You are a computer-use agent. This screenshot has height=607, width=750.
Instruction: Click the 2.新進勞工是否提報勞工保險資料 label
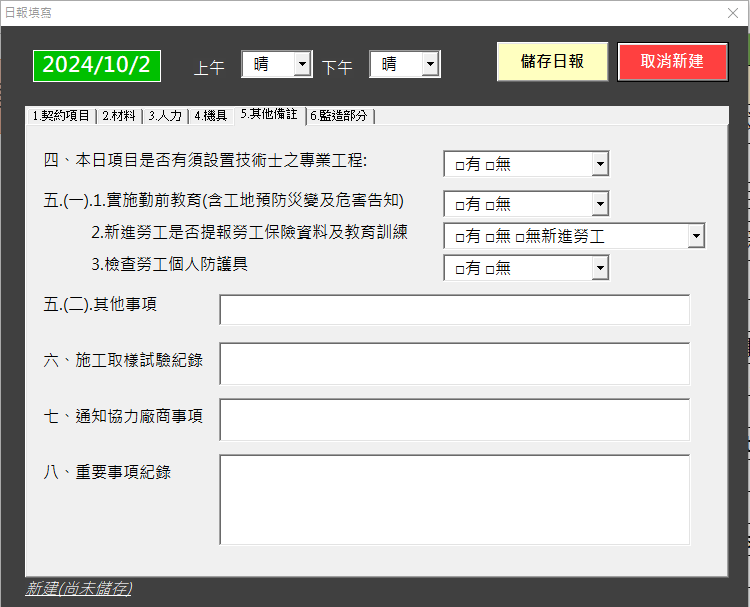(249, 232)
